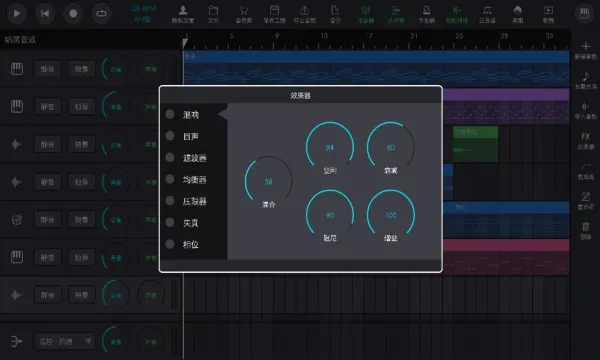Image resolution: width=600 pixels, height=360 pixels.
Task: Toggle the triplet 三连音 music note icon
Action: pos(487,10)
